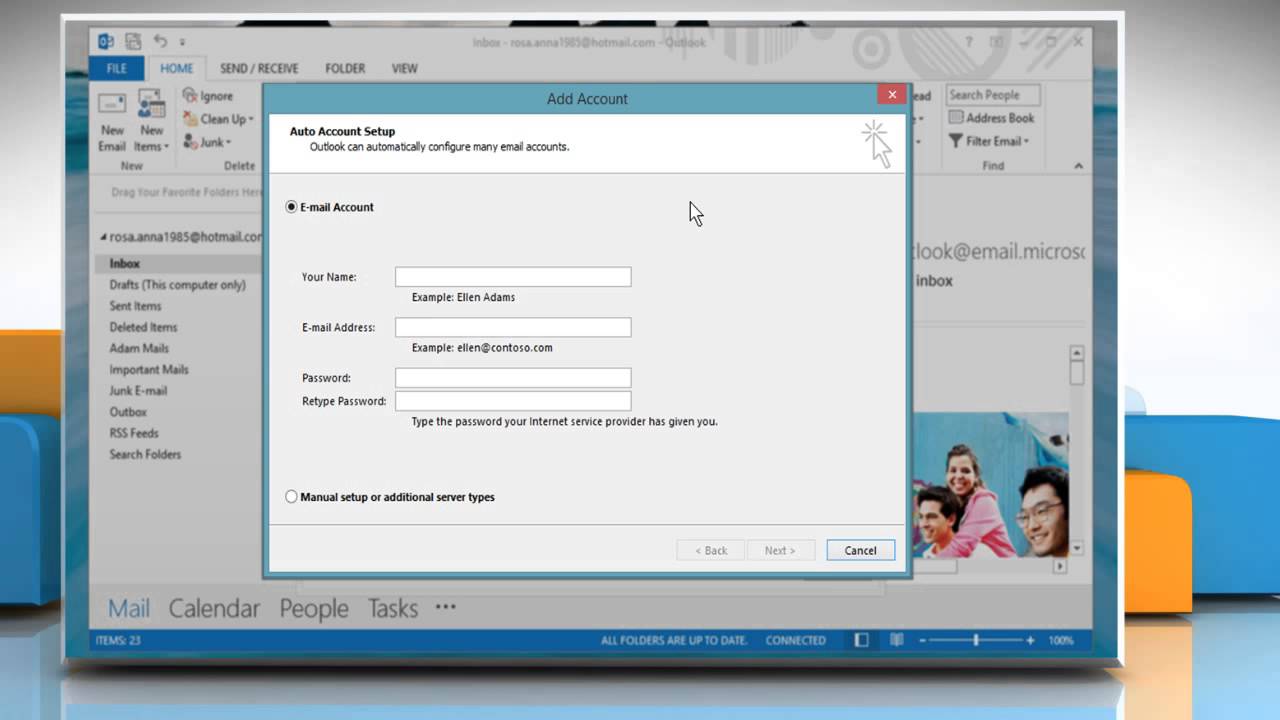Image resolution: width=1280 pixels, height=720 pixels.
Task: Open the Search Folders item
Action: 145,454
